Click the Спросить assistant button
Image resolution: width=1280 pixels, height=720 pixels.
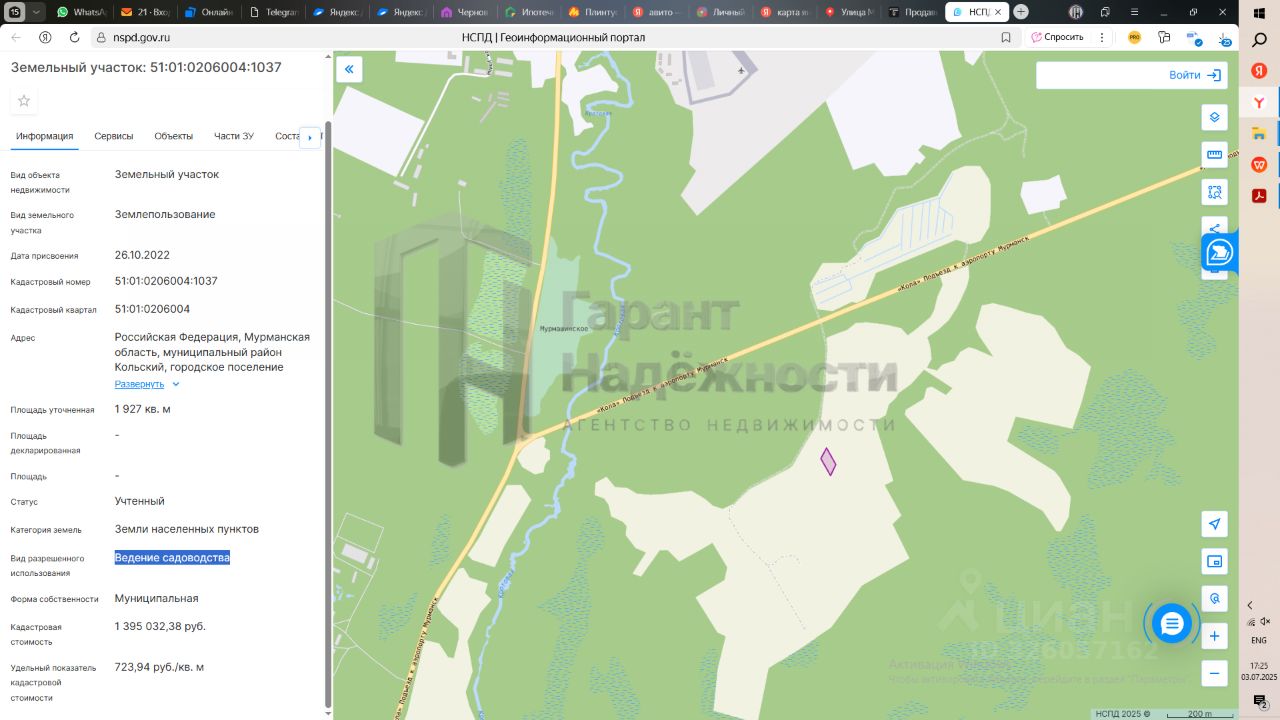pos(1058,37)
